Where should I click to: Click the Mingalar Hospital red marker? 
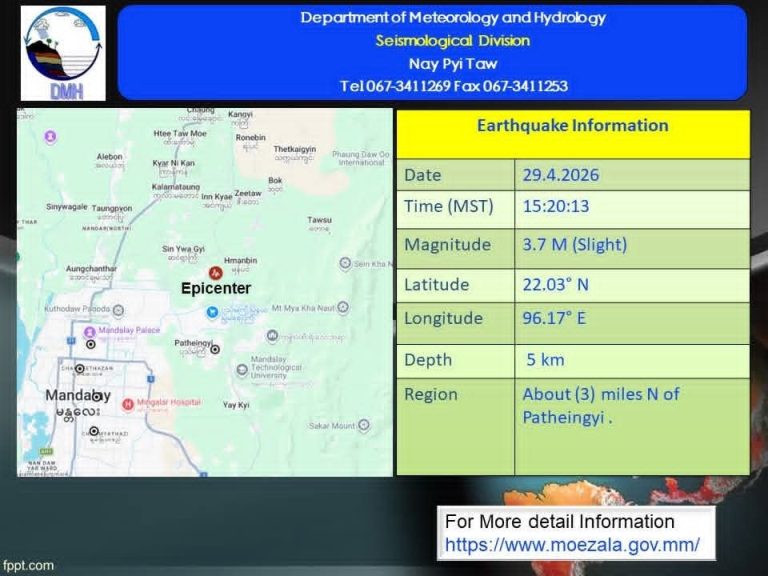point(127,403)
